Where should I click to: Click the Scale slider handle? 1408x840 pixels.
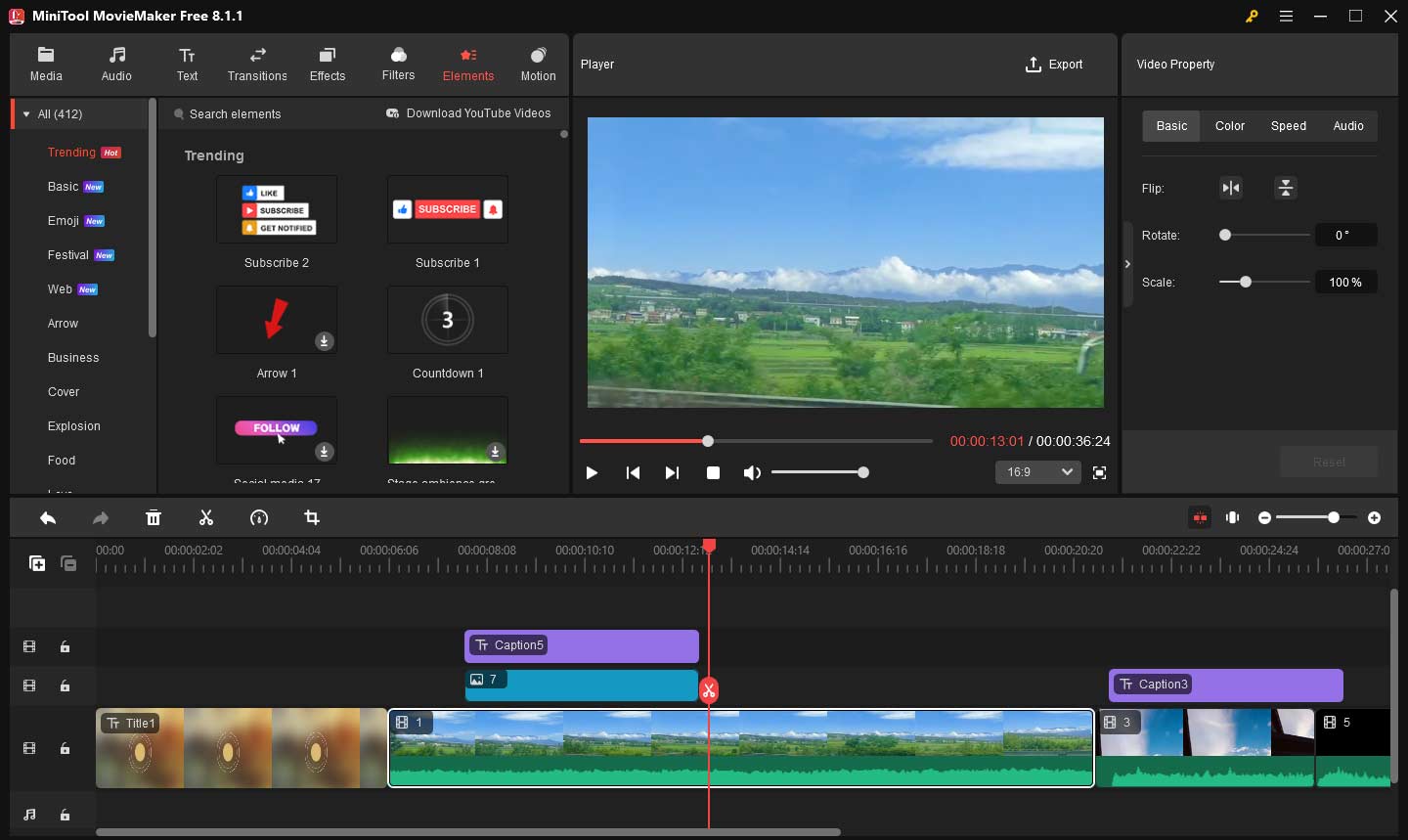click(x=1245, y=282)
